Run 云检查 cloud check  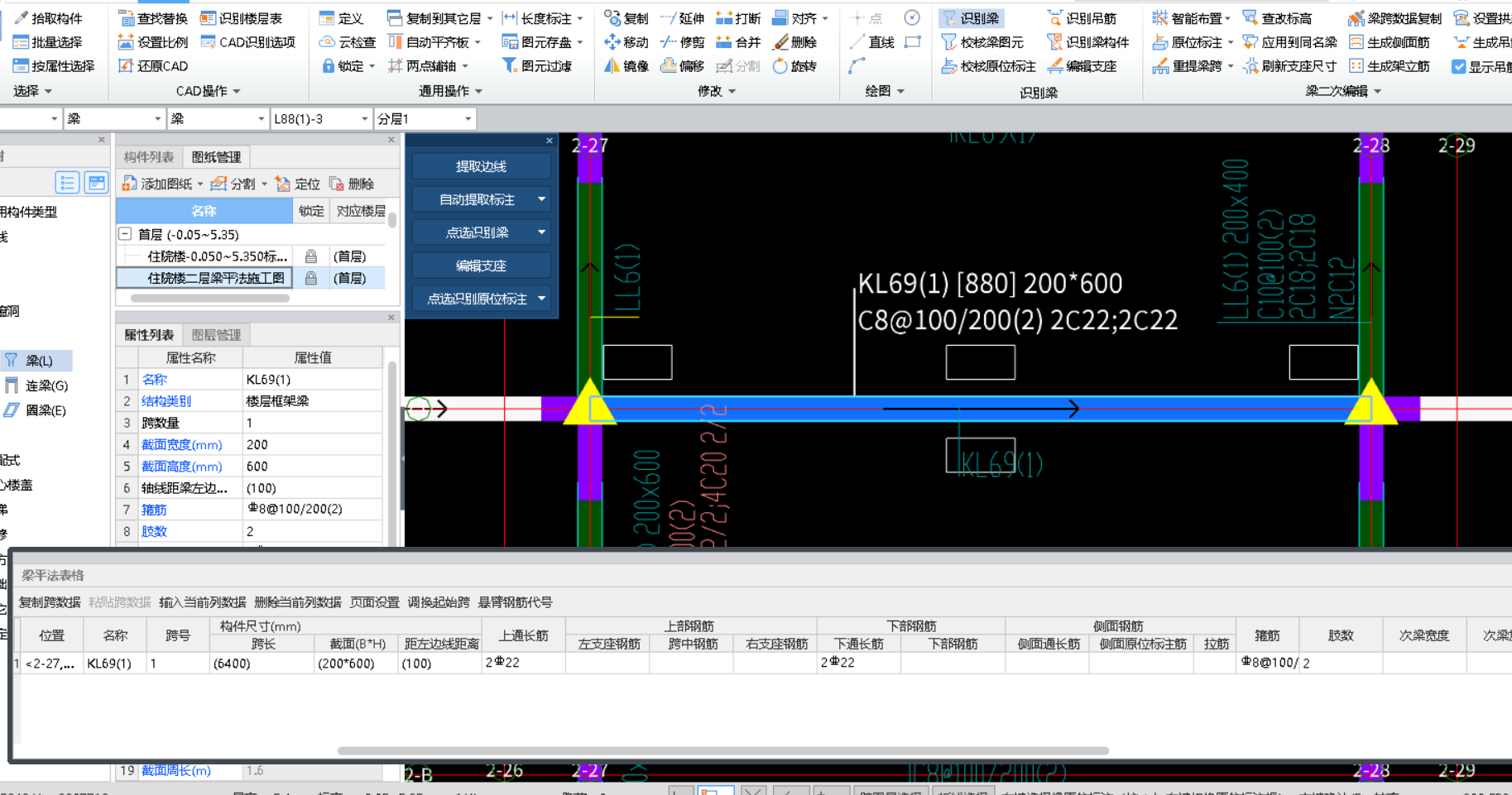pyautogui.click(x=348, y=42)
